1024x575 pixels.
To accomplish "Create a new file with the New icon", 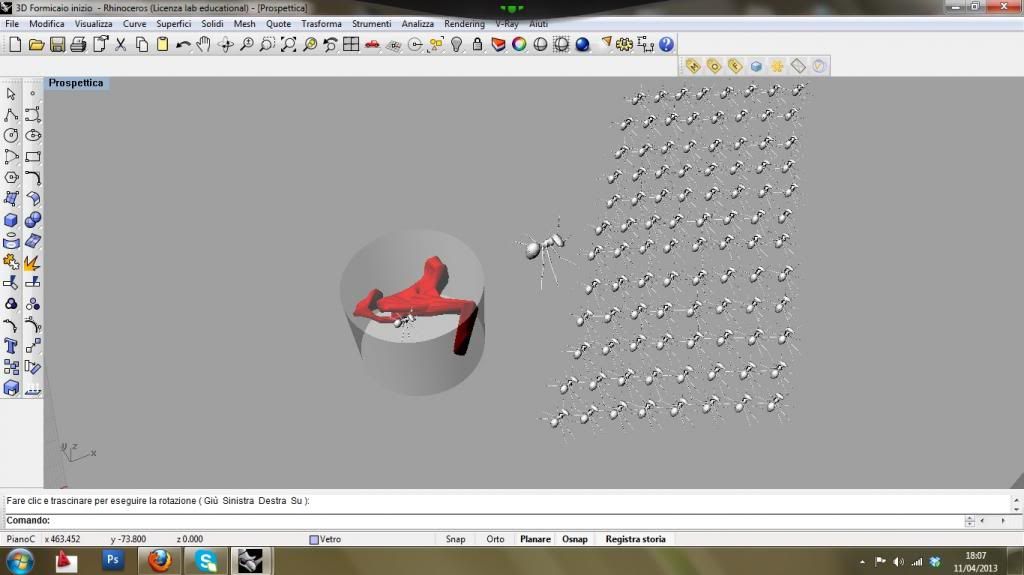I will point(15,44).
